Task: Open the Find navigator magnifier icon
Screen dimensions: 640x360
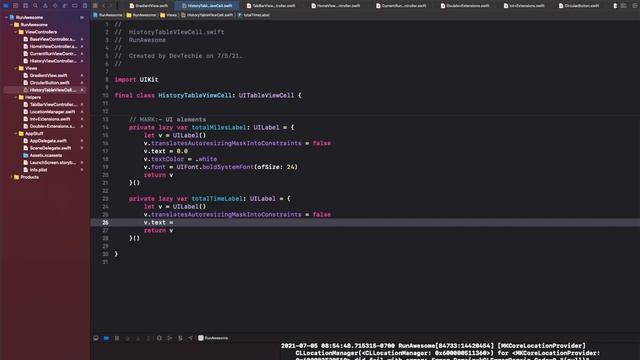Action: 35,6
